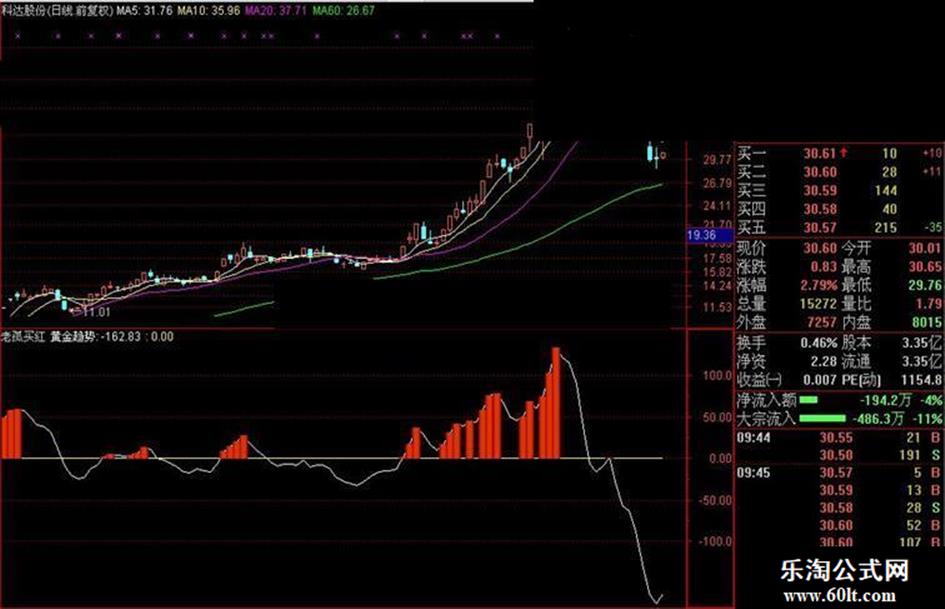Click the 净资 value 2.28
Image resolution: width=945 pixels, height=609 pixels.
824,361
